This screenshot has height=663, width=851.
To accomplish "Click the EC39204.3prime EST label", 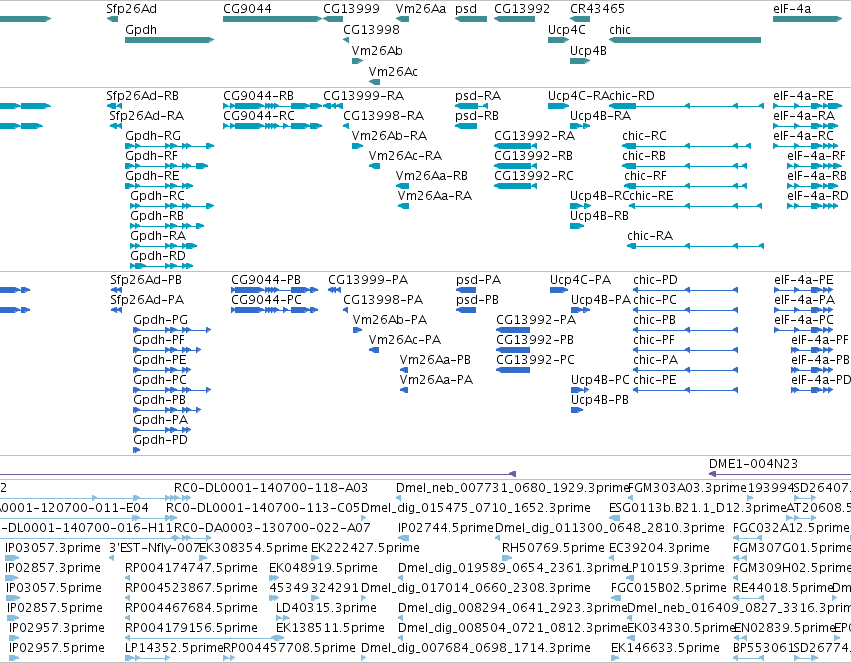I will 659,548.
